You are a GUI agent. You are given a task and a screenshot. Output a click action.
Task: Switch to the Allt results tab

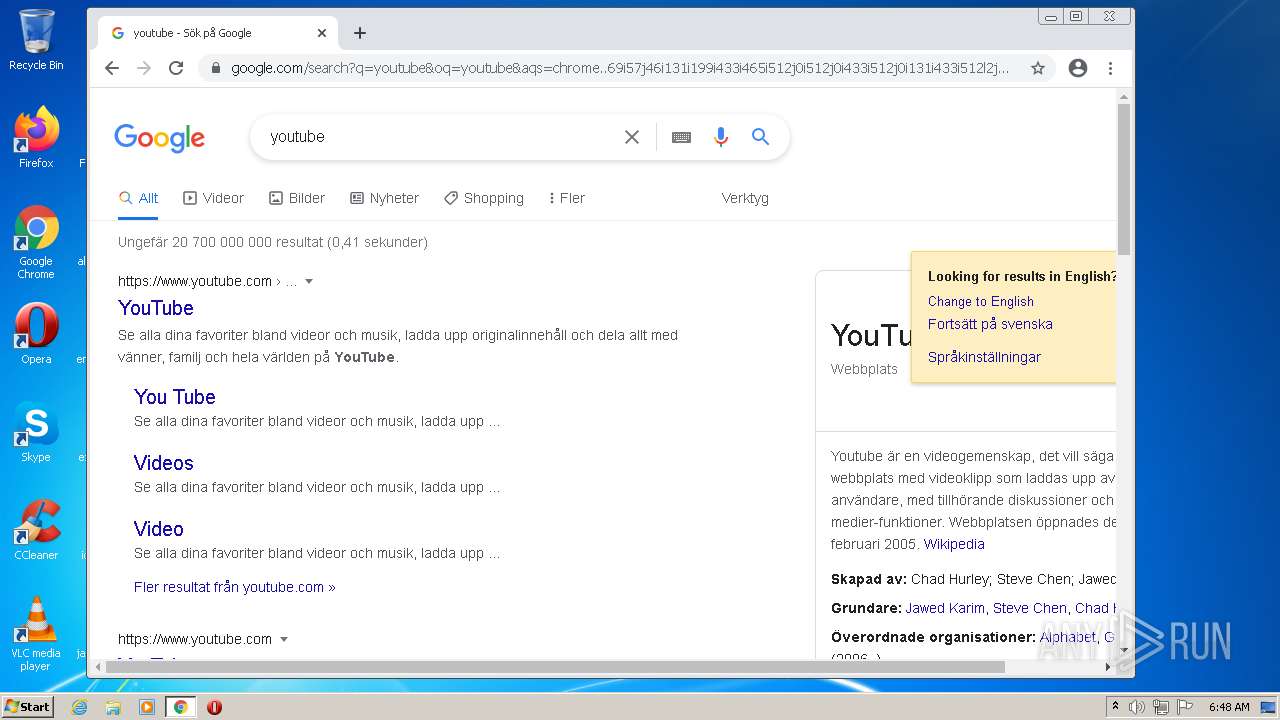pos(139,198)
